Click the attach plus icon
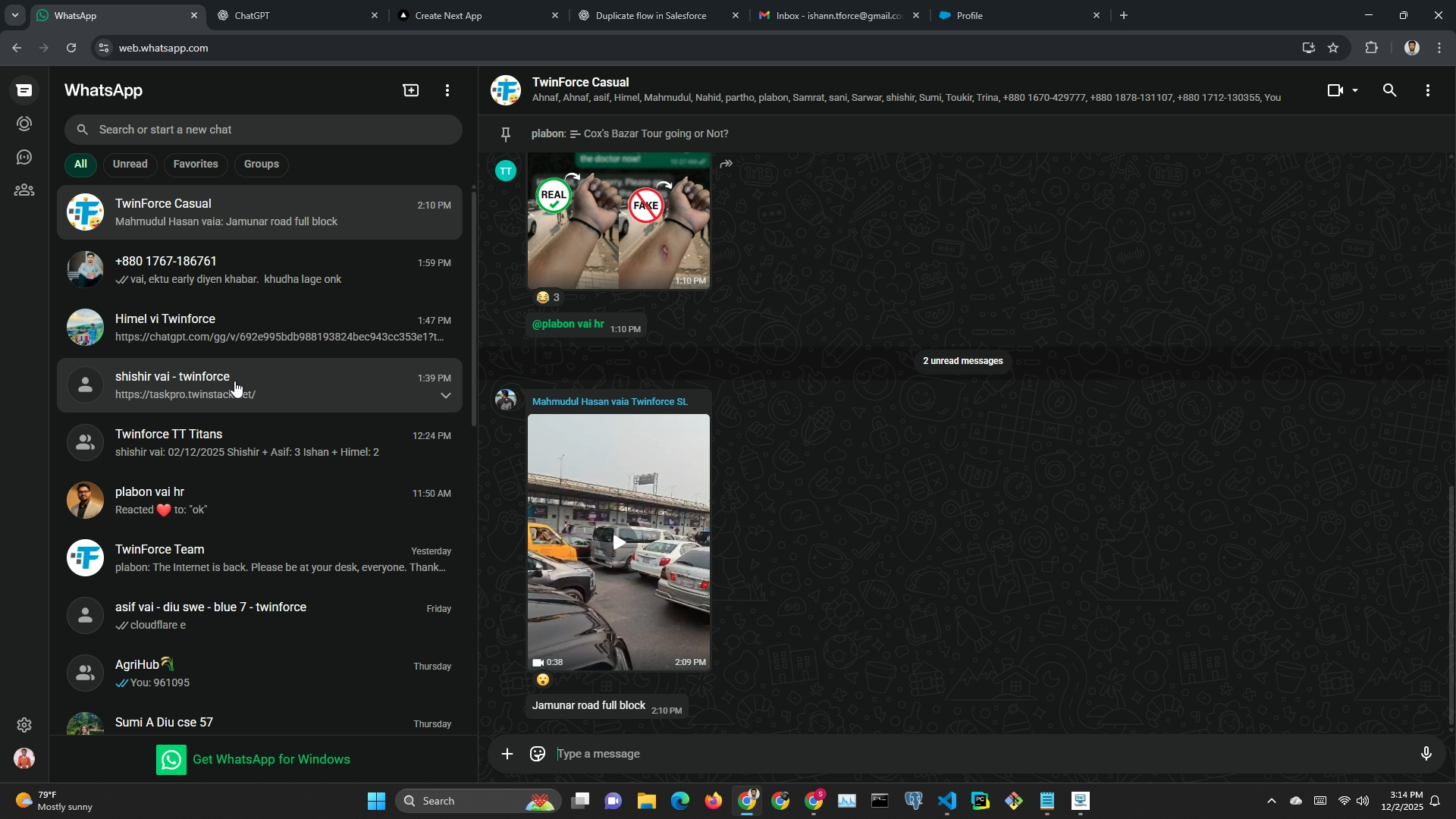The image size is (1456, 819). (507, 754)
